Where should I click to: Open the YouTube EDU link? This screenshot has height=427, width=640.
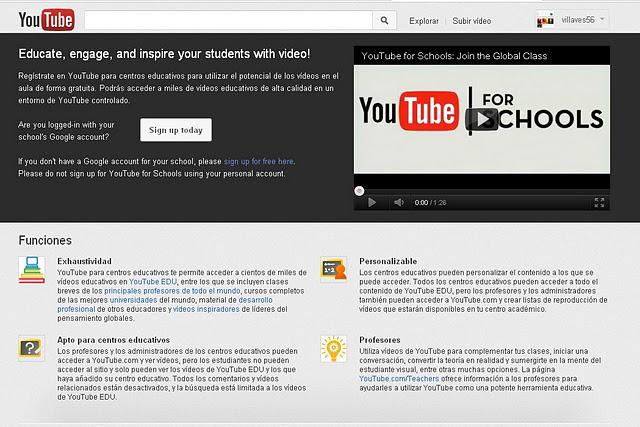tap(153, 282)
